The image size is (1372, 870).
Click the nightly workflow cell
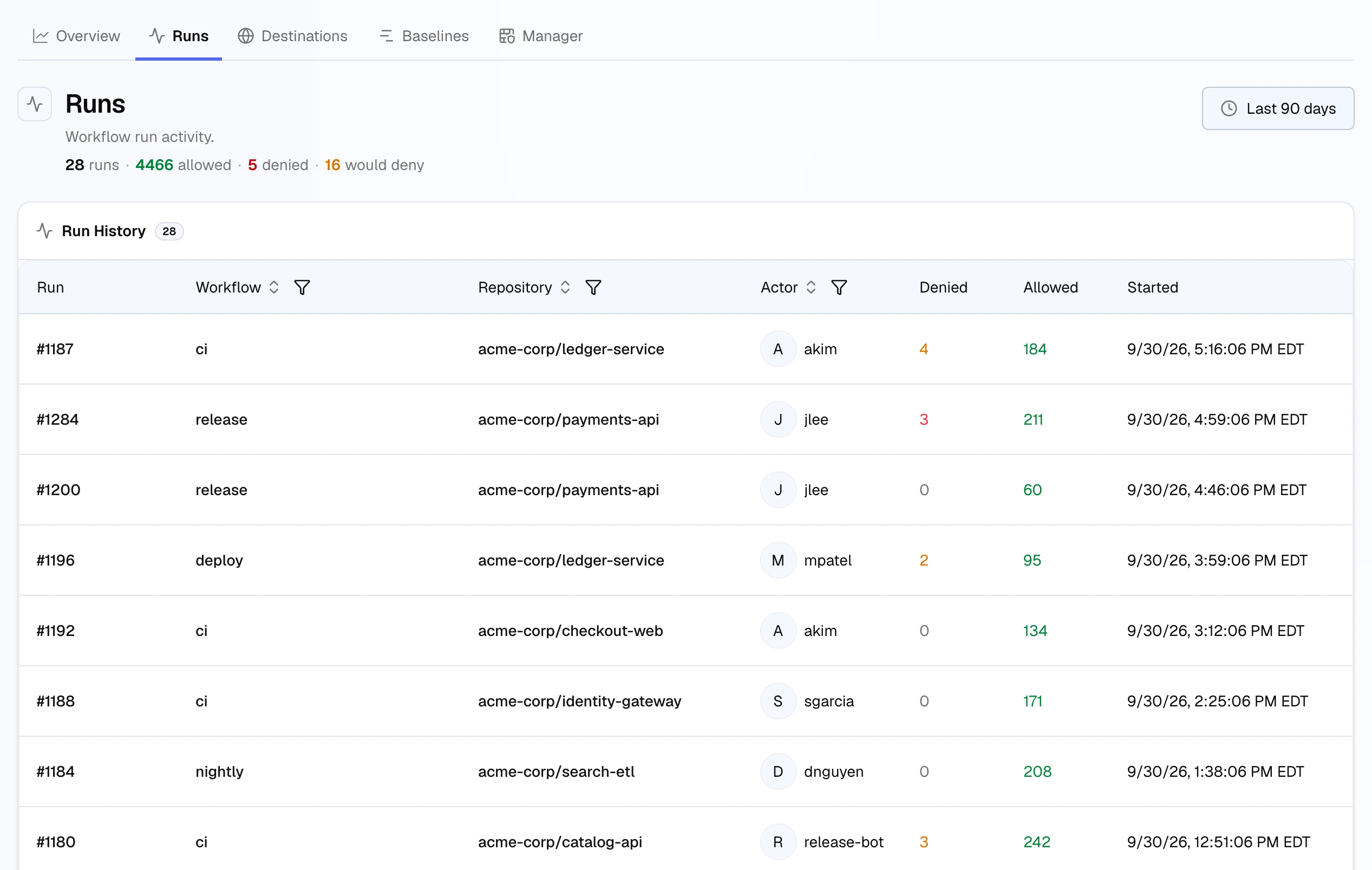[x=219, y=771]
